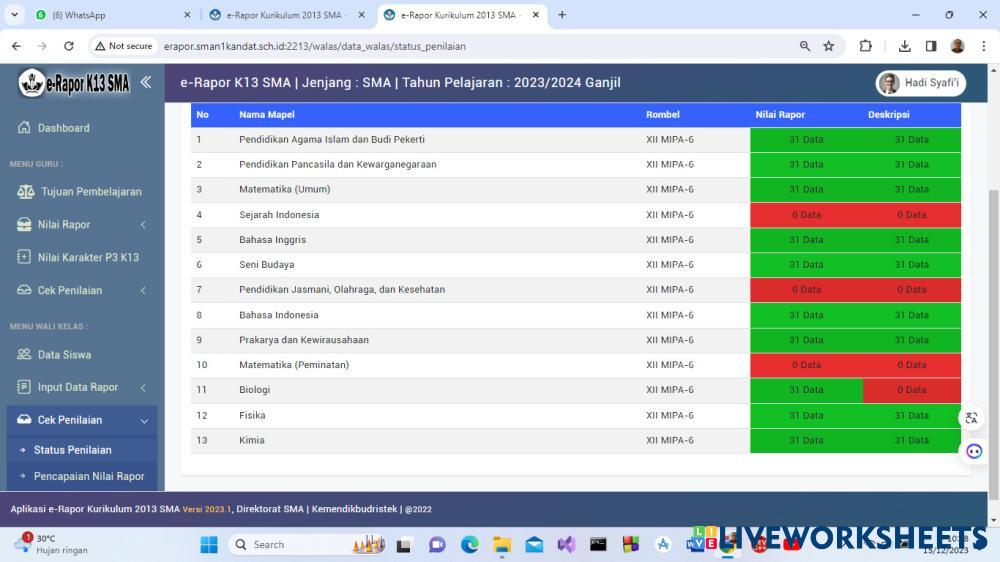This screenshot has height=562, width=1000.
Task: Click the browser reload icon
Action: pyautogui.click(x=68, y=46)
